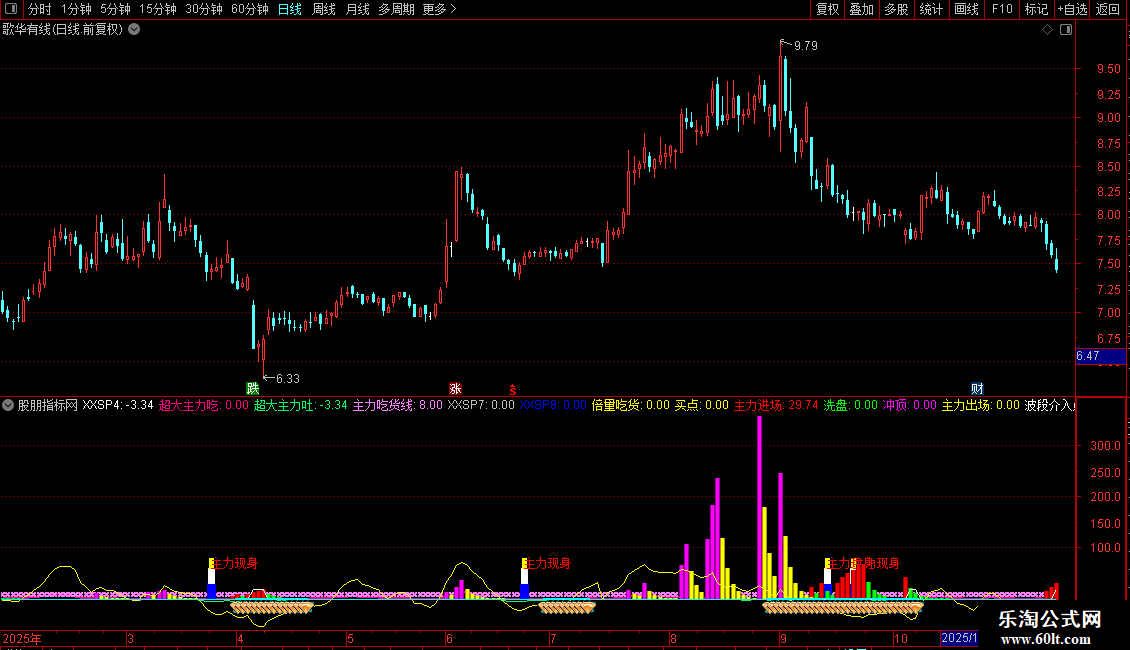Click the 9.79 high price label
This screenshot has height=650, width=1130.
point(806,46)
